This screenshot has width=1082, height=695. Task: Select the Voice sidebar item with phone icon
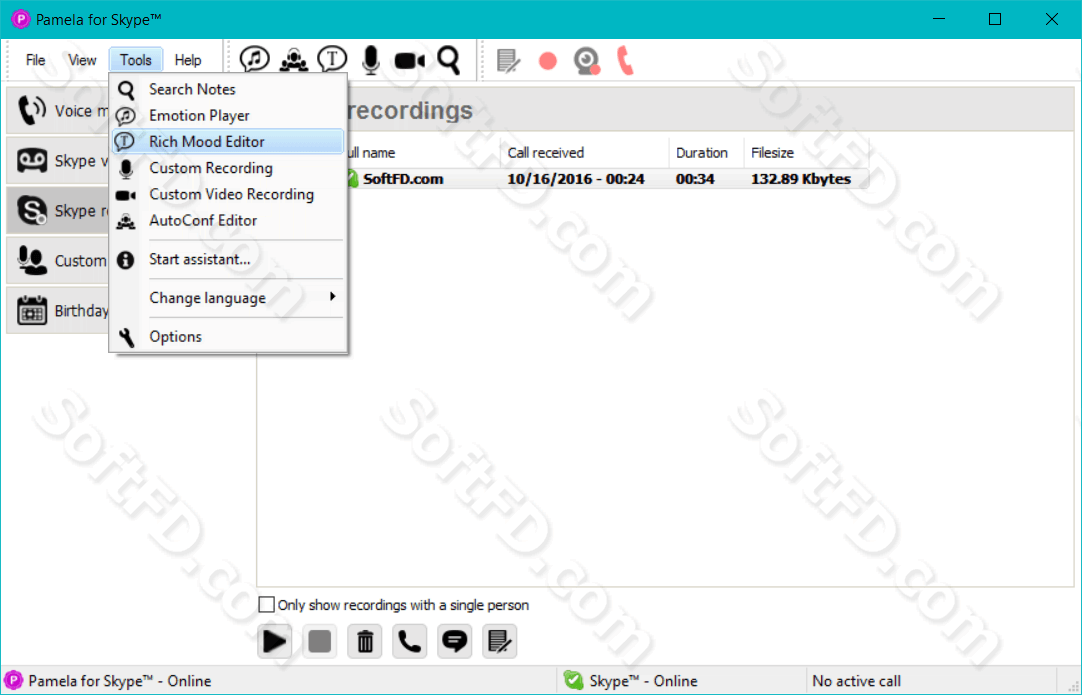pos(58,110)
